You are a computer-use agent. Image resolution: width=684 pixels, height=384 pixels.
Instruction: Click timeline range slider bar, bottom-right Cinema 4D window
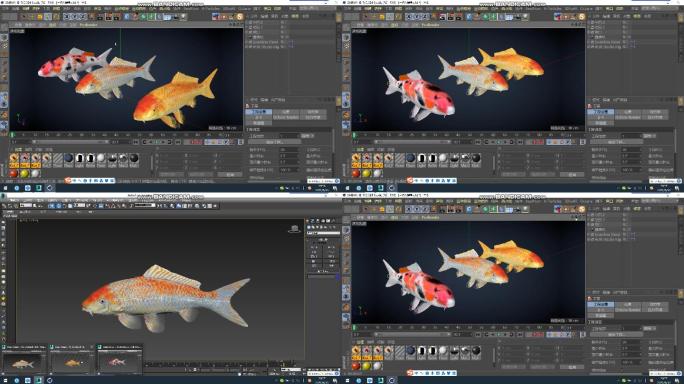coord(412,335)
